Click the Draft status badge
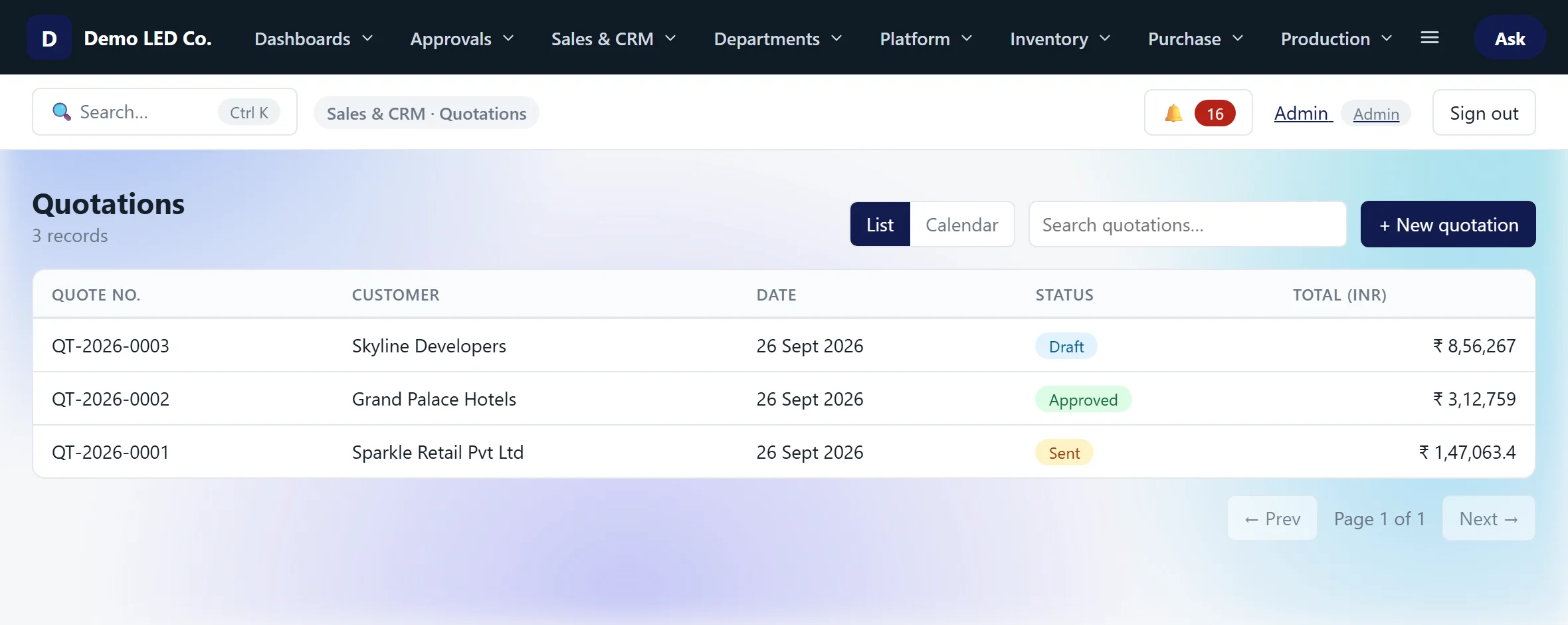Screen dimensions: 1568x625 tap(1066, 346)
